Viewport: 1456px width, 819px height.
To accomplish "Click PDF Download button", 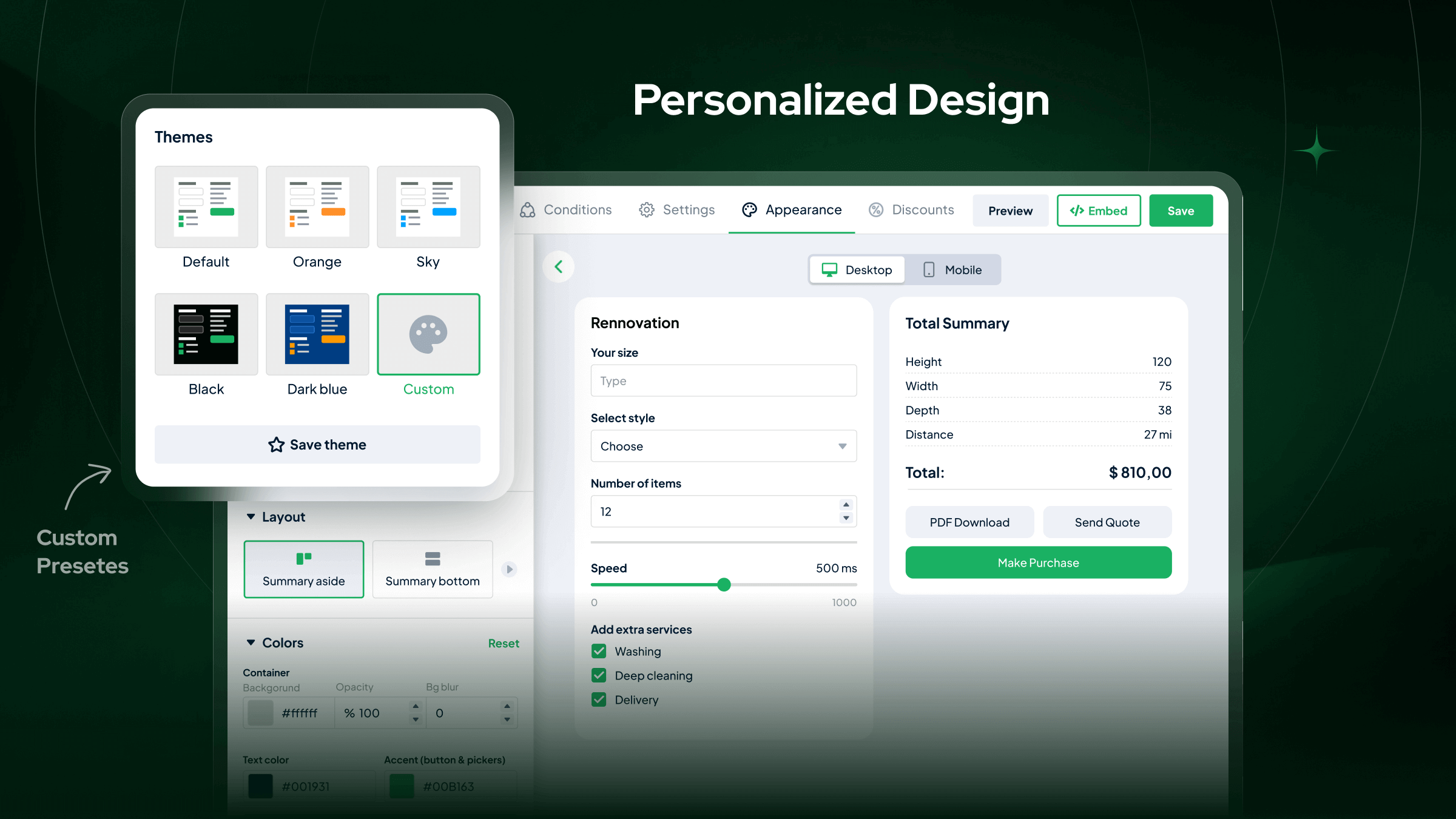I will click(x=969, y=522).
